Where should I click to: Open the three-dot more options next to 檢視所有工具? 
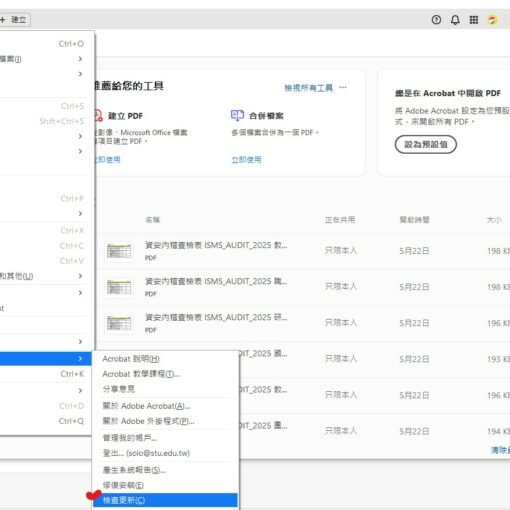(343, 87)
